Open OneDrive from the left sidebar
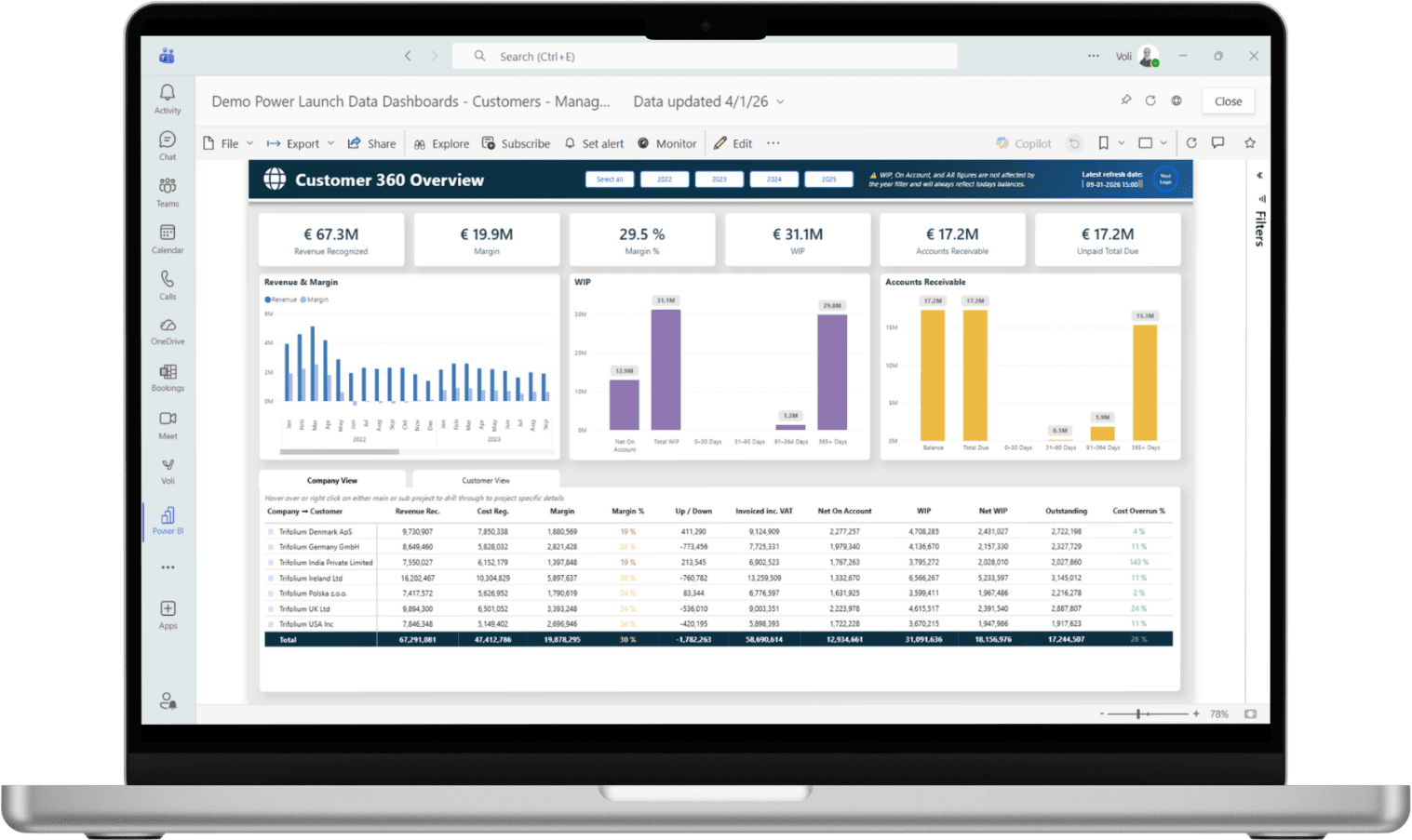This screenshot has height=840, width=1412. pyautogui.click(x=168, y=330)
